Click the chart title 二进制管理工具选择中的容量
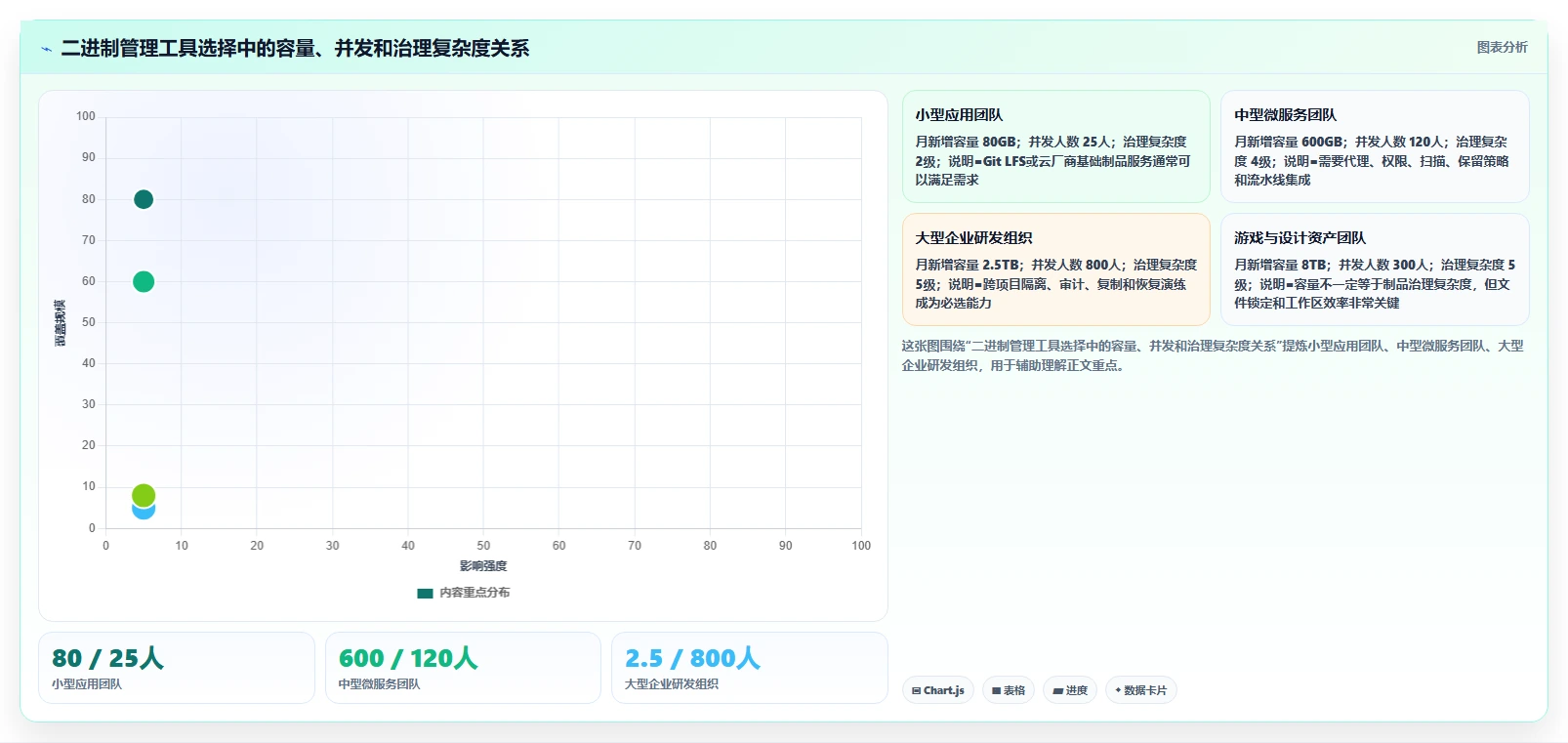 pos(295,48)
